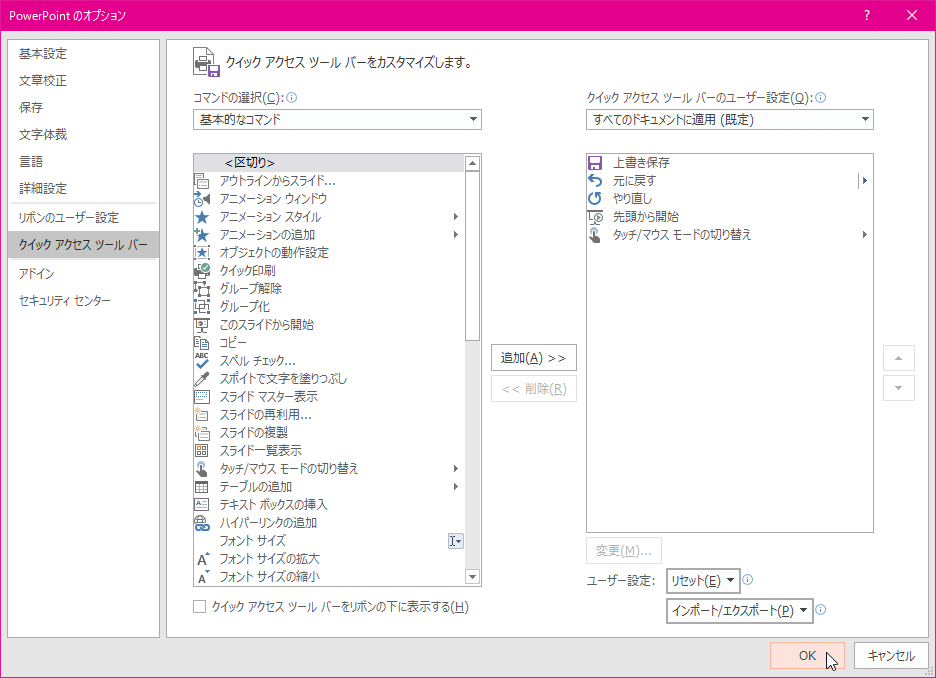Screen dimensions: 936x678
Task: Click the スライドの再利用 icon
Action: click(202, 415)
